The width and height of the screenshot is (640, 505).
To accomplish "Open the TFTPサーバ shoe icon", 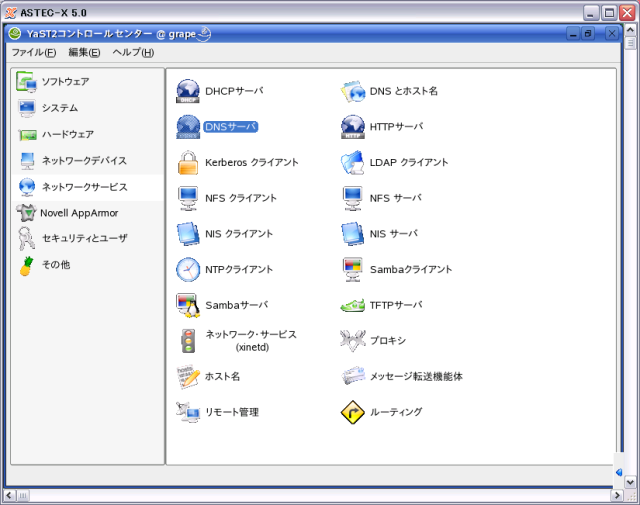I will click(x=353, y=305).
